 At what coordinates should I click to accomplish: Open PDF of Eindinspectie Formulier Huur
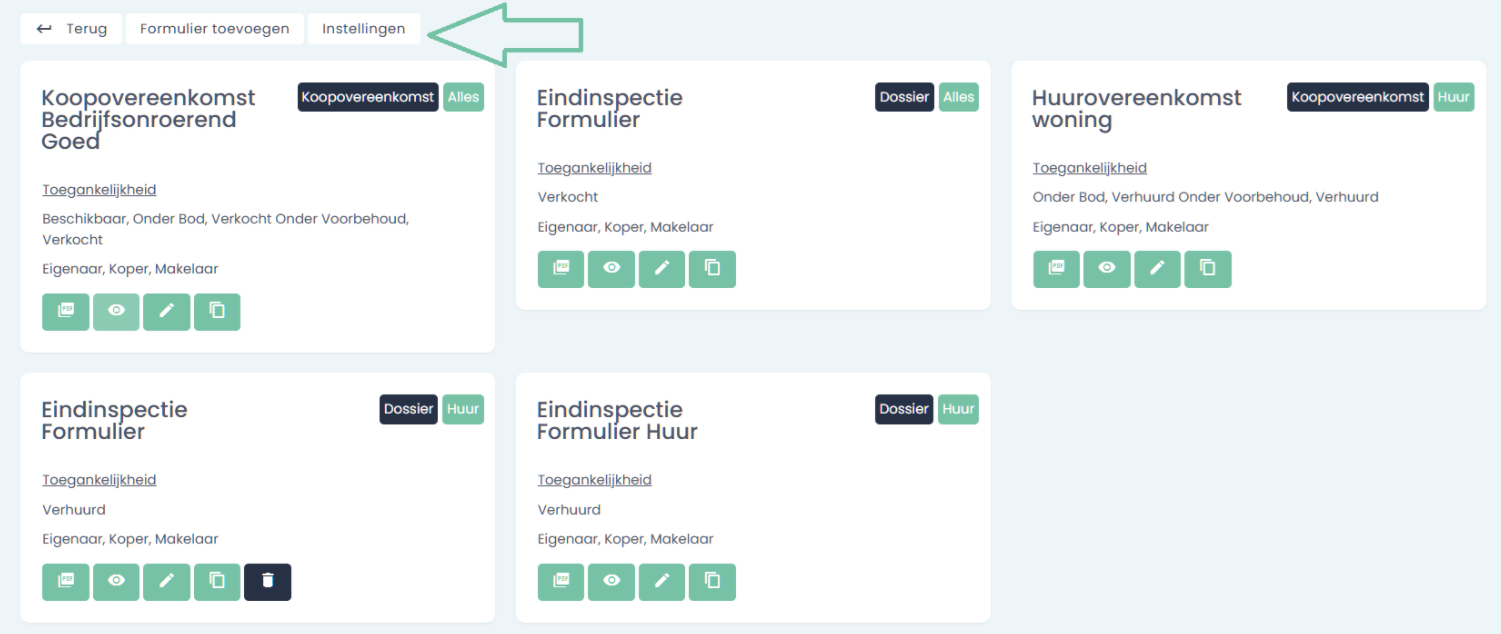point(561,582)
